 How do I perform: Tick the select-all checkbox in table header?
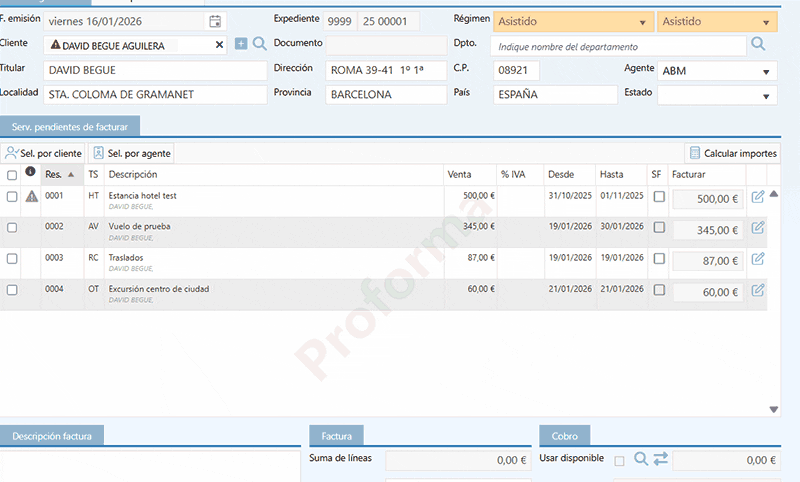coord(12,176)
